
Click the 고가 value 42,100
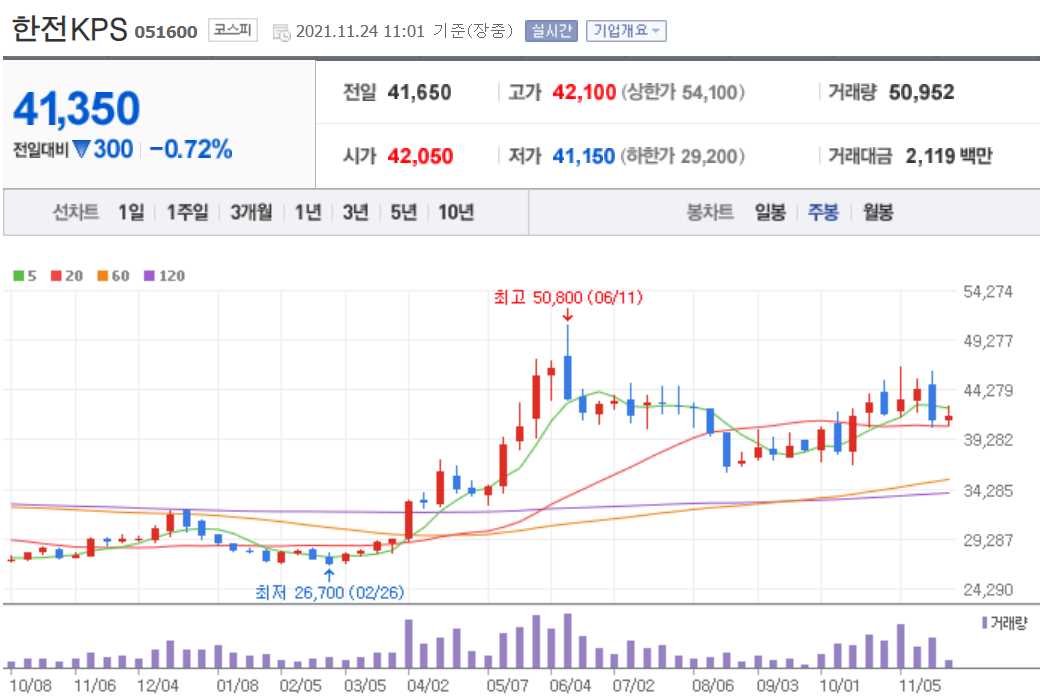tap(584, 92)
